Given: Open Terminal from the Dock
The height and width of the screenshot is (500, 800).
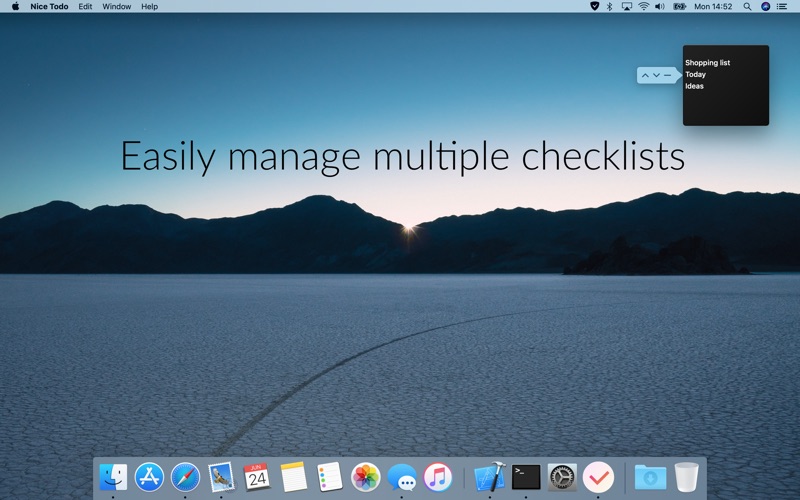Looking at the screenshot, I should [x=526, y=477].
